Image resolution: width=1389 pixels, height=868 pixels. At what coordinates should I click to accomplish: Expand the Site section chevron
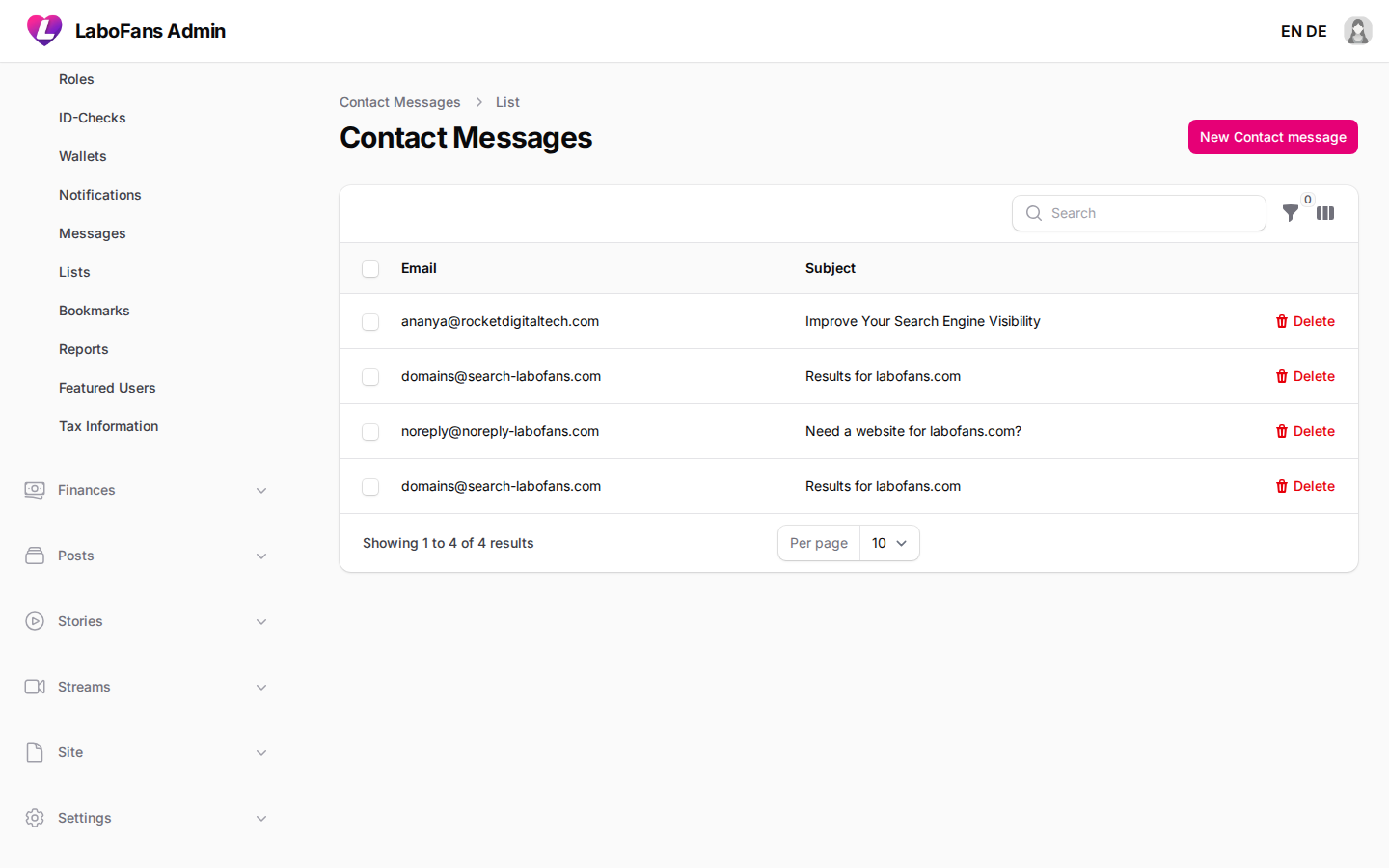(x=261, y=752)
